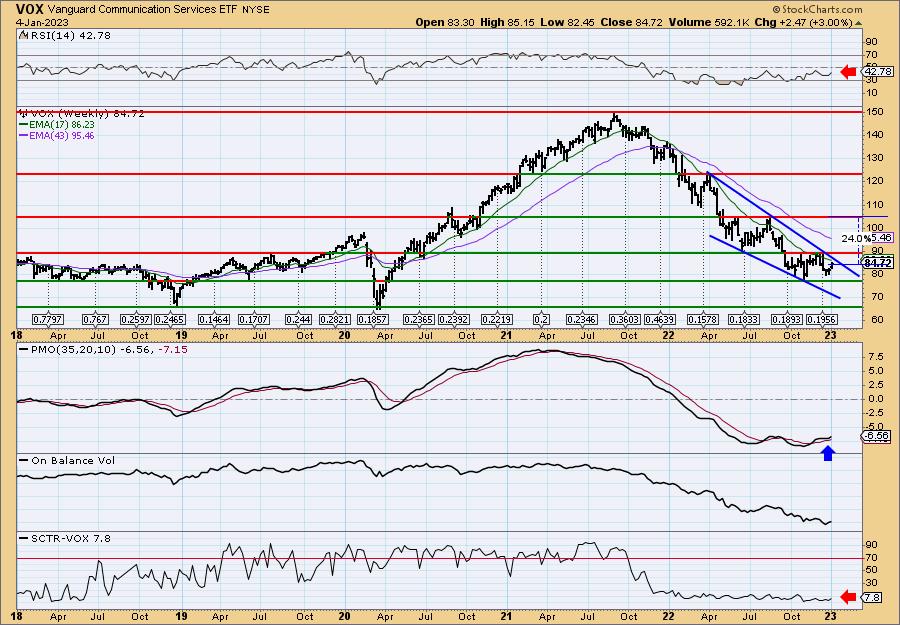Click the "SCTR-VOX 7.8" panel label
This screenshot has height=625, width=900.
click(x=71, y=538)
